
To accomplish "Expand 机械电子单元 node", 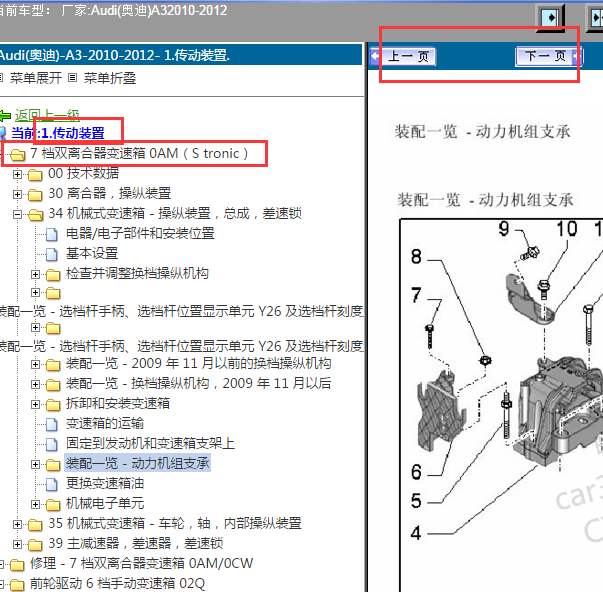I will coord(35,504).
